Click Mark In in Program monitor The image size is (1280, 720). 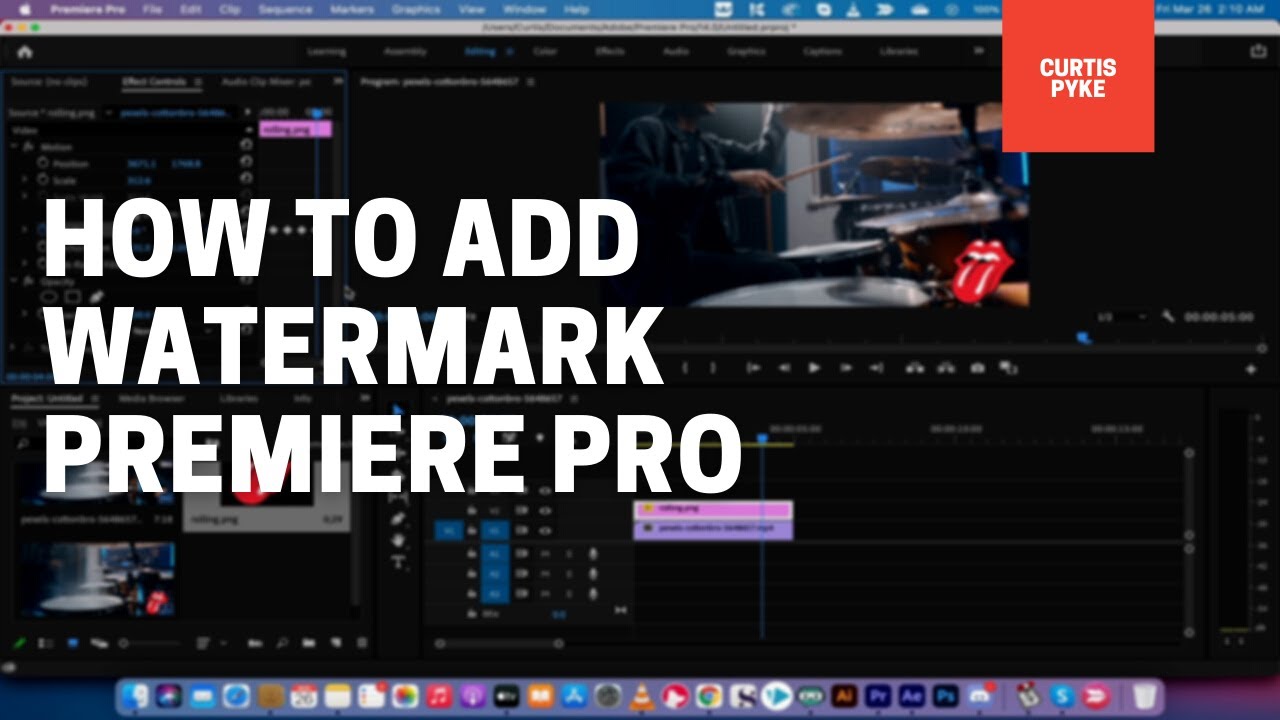(x=685, y=368)
